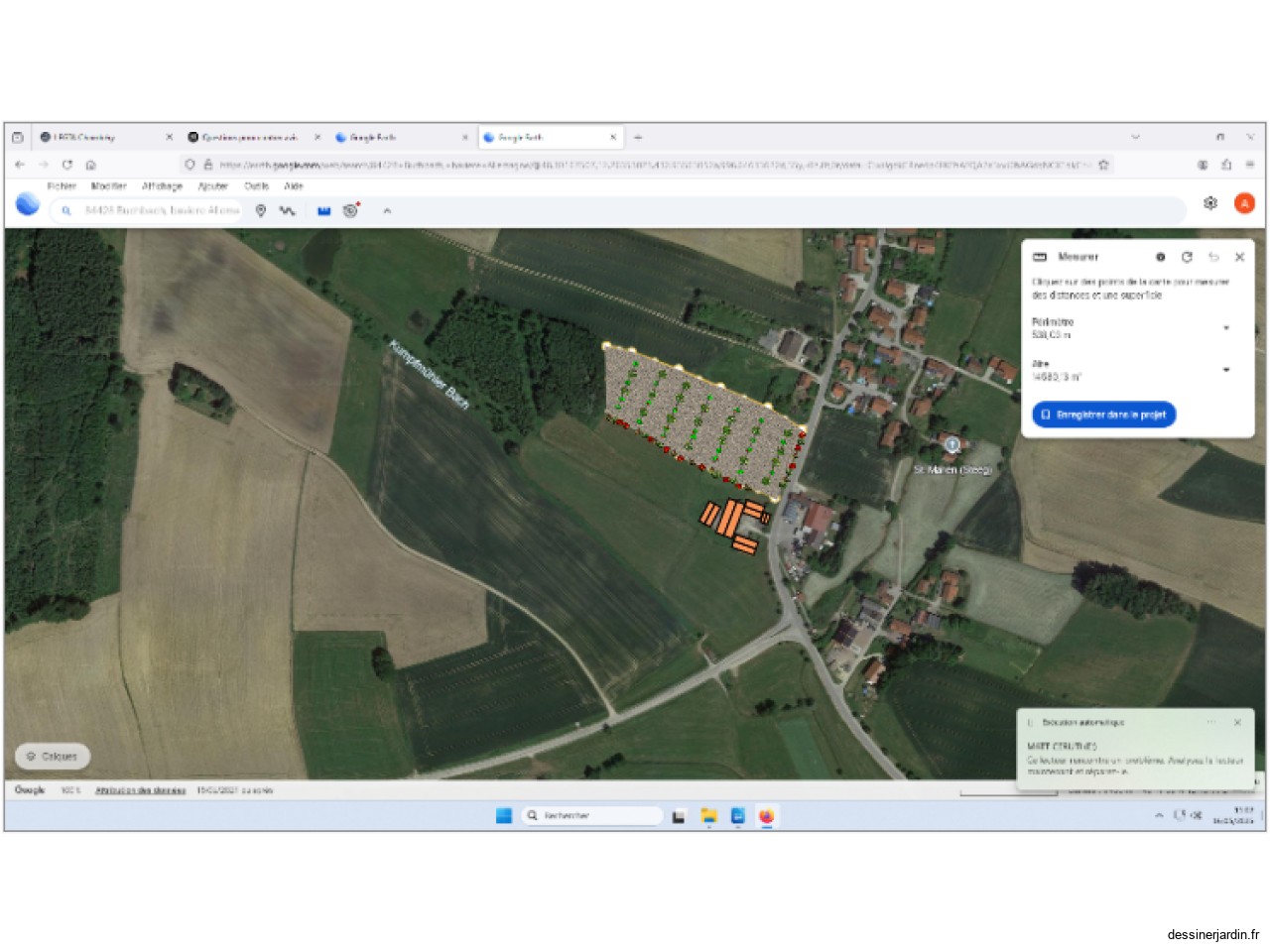
Task: Open File Explorer from the taskbar
Action: 708,815
